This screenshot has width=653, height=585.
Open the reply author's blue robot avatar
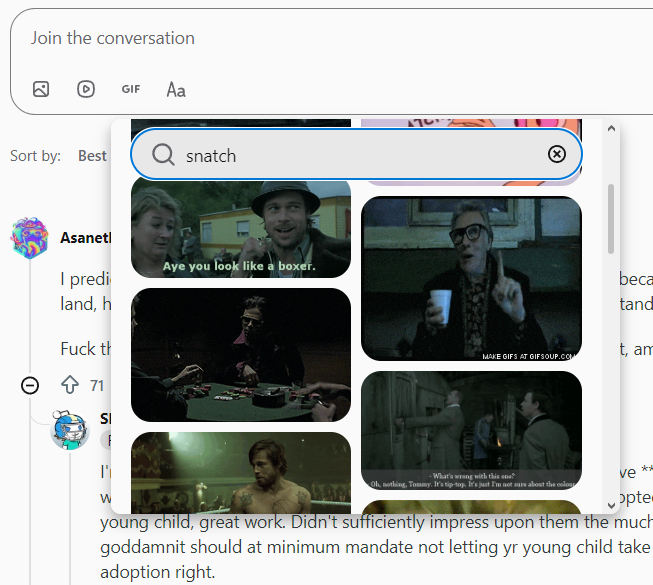pyautogui.click(x=70, y=430)
